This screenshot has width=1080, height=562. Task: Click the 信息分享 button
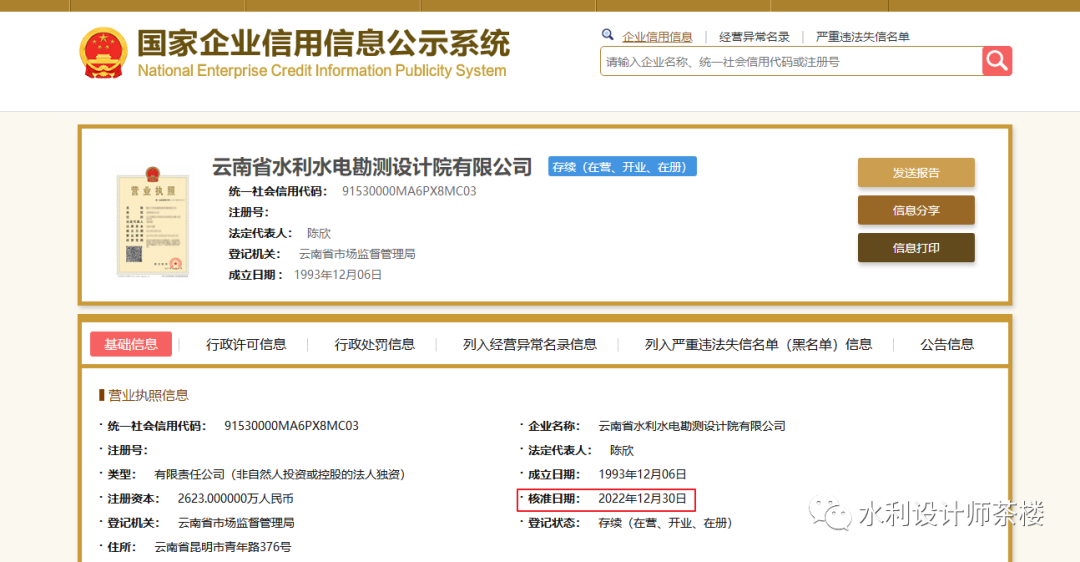(x=916, y=210)
